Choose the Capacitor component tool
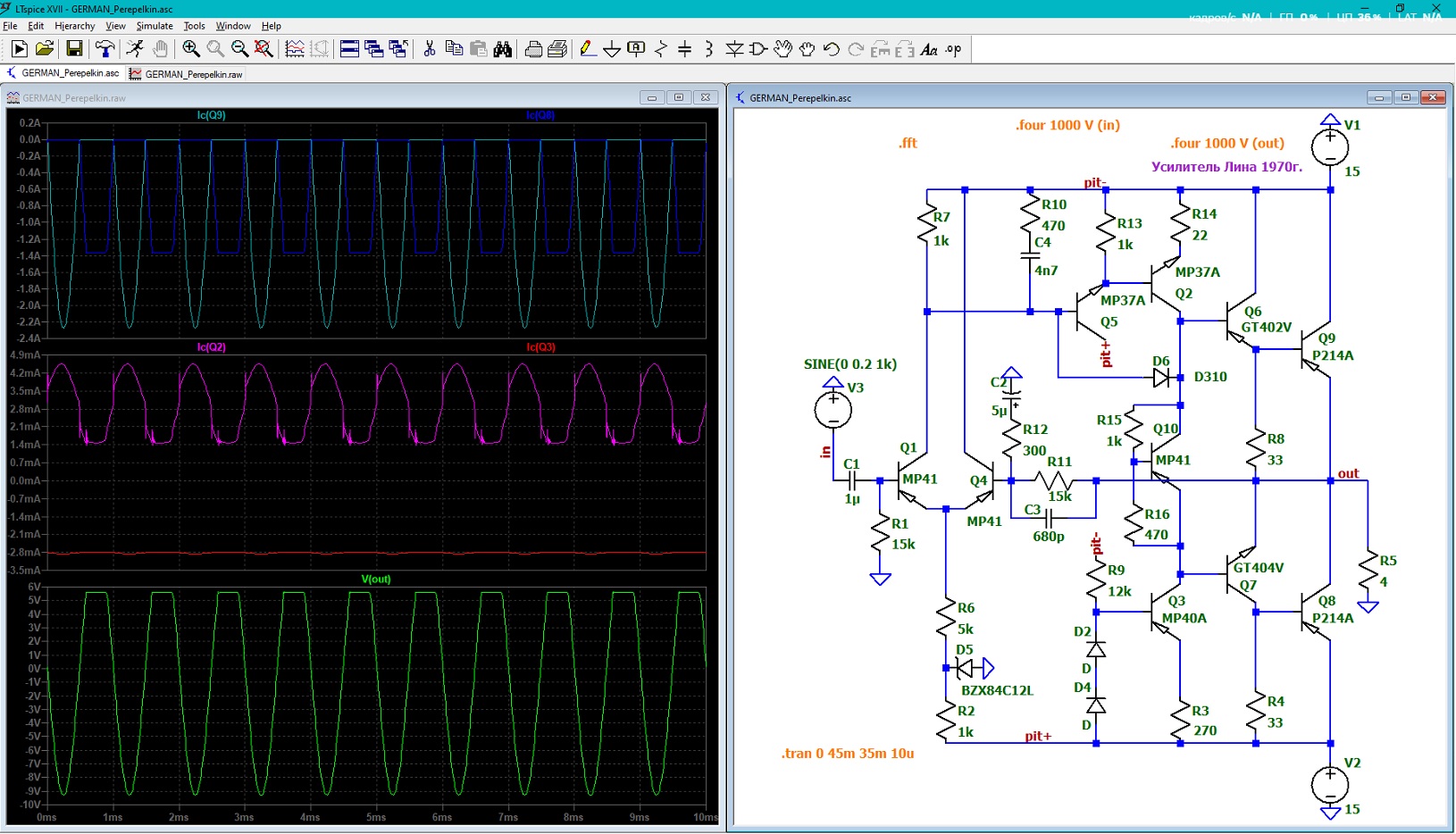Viewport: 1456px width, 834px height. click(685, 49)
